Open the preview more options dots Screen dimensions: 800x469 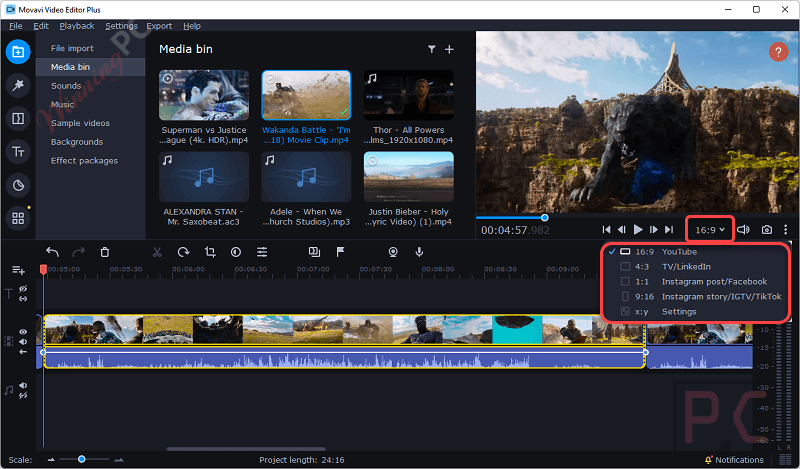[785, 230]
